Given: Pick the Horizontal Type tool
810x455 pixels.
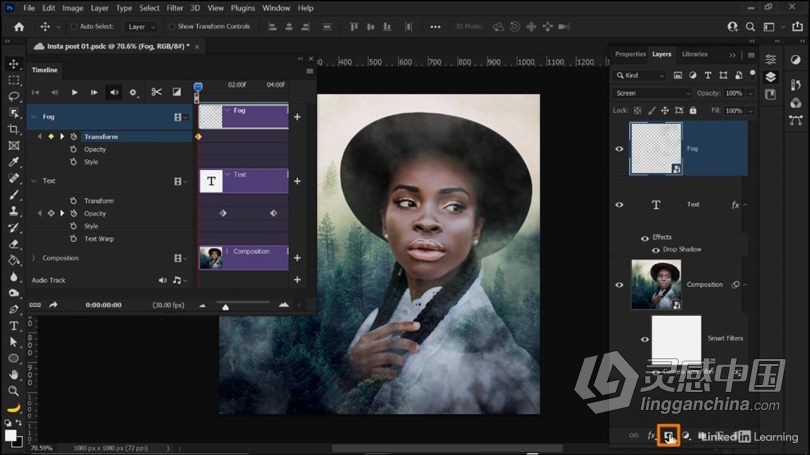Looking at the screenshot, I should [14, 325].
